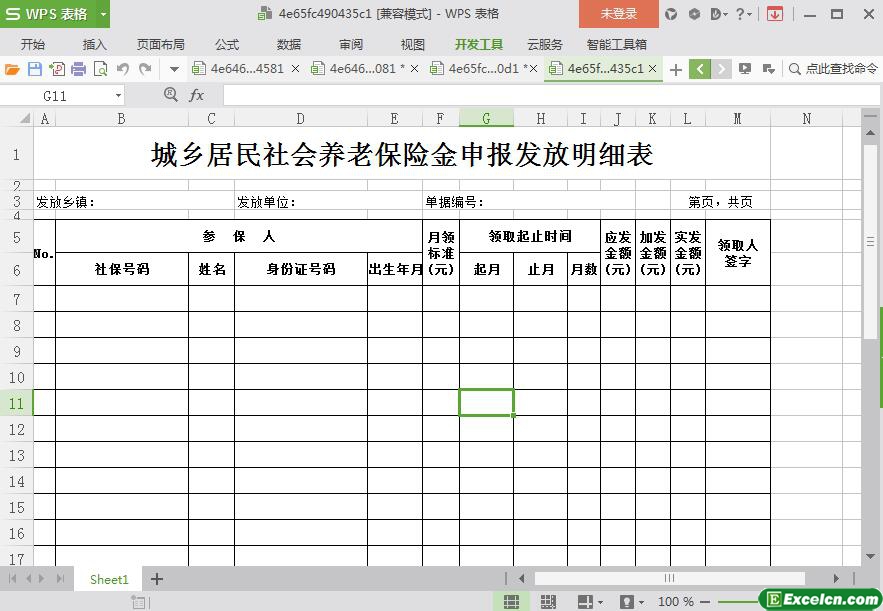Screen dimensions: 883x611
Task: Click horizontal scrollbar right arrow
Action: (x=836, y=578)
